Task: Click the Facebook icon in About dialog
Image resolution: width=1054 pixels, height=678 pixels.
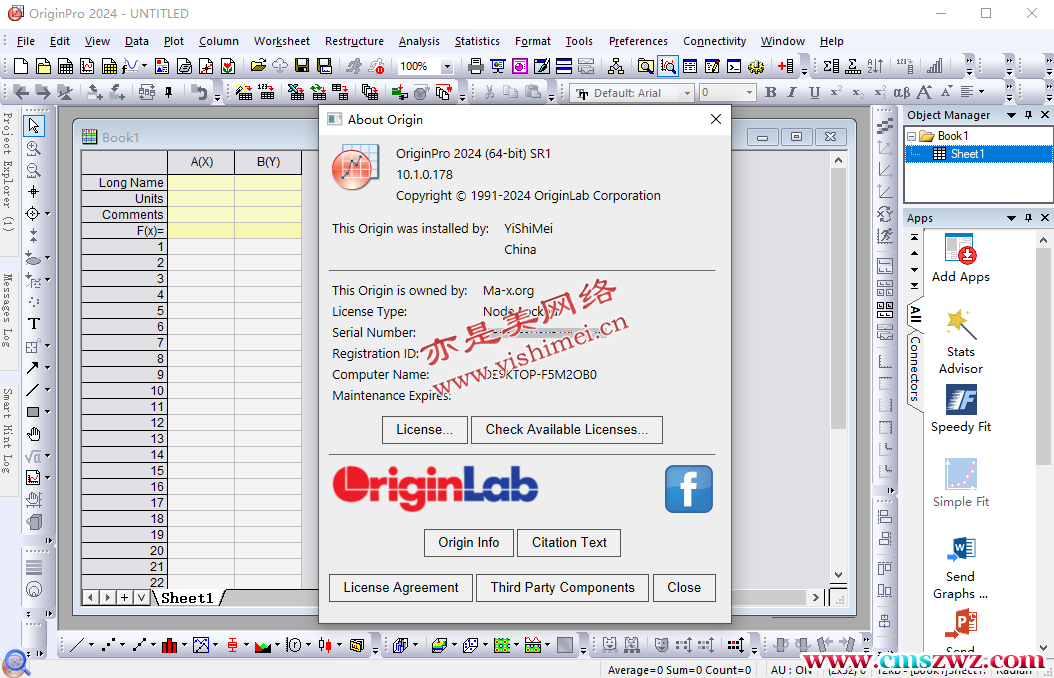Action: pyautogui.click(x=688, y=489)
